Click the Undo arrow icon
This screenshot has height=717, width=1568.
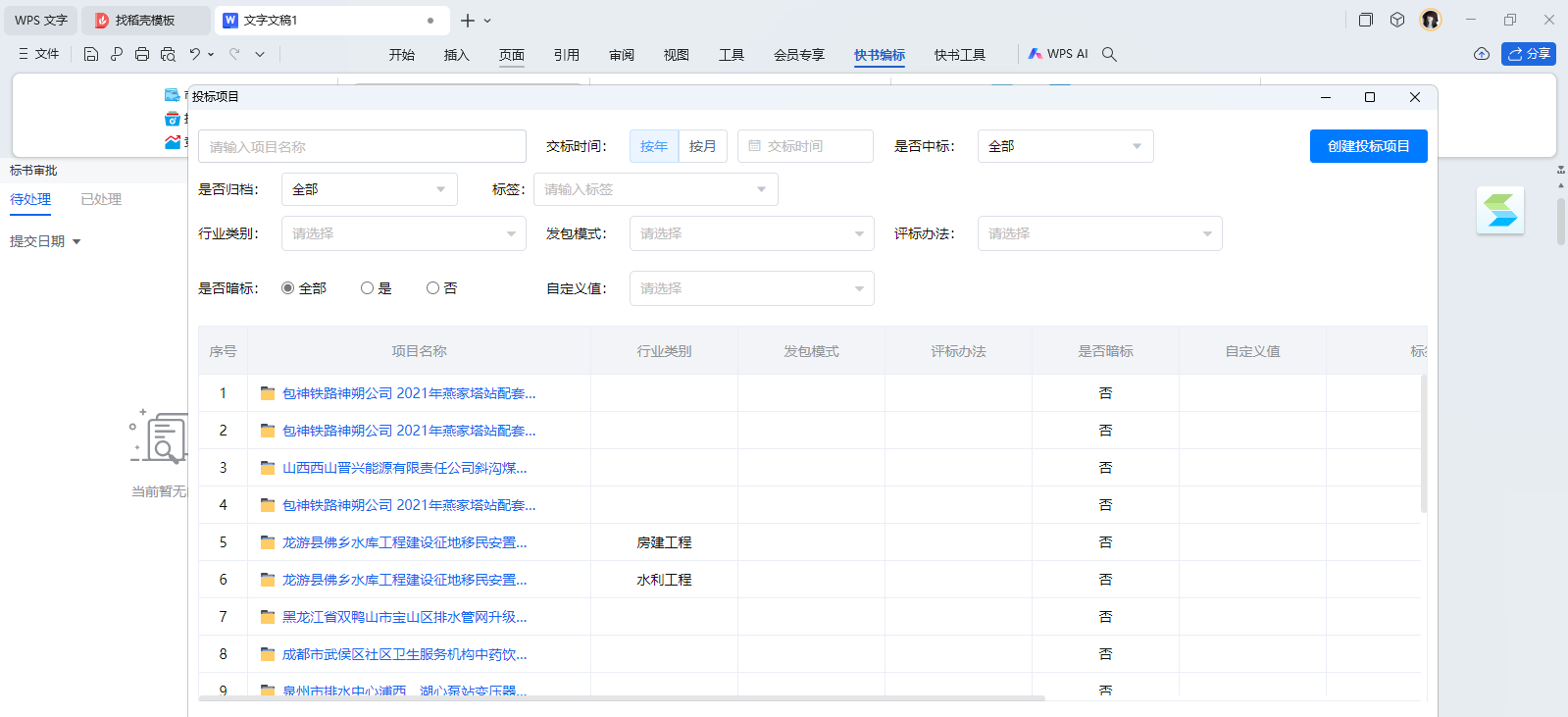[x=195, y=54]
